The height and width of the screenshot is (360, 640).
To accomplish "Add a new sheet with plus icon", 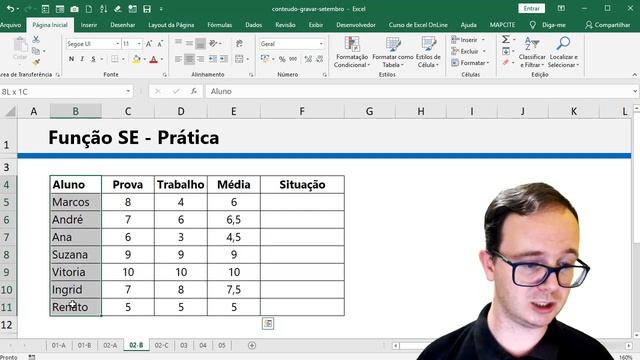I will point(252,345).
